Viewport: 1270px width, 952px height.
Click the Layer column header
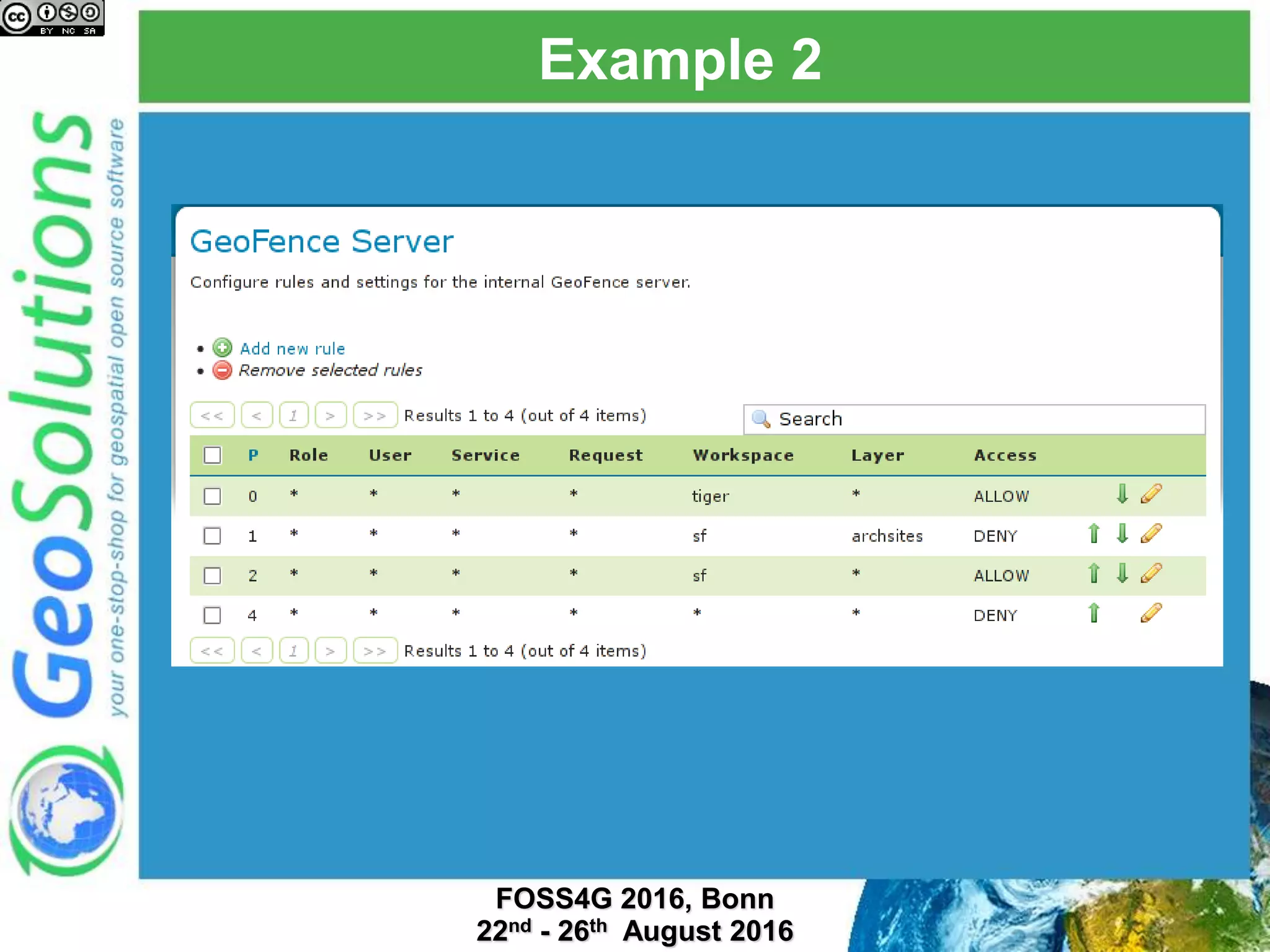pos(877,456)
